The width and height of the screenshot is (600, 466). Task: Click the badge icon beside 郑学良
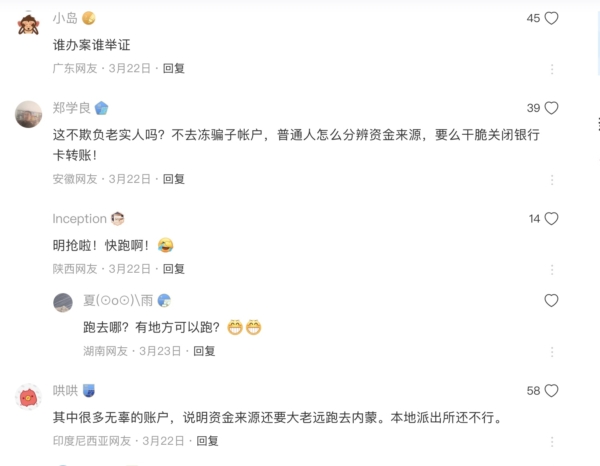[x=101, y=108]
